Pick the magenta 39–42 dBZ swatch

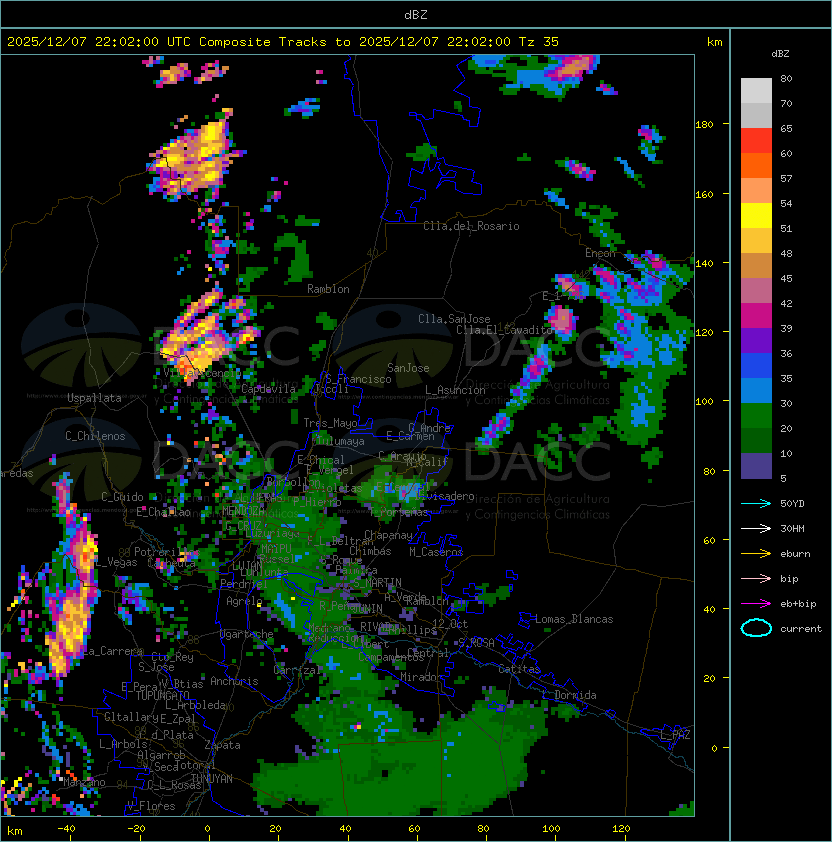coord(756,316)
